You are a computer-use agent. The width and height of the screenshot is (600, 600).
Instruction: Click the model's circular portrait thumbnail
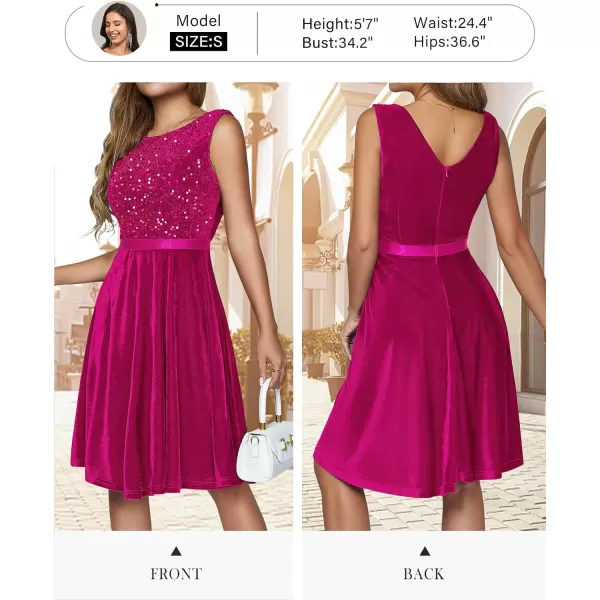pos(119,29)
